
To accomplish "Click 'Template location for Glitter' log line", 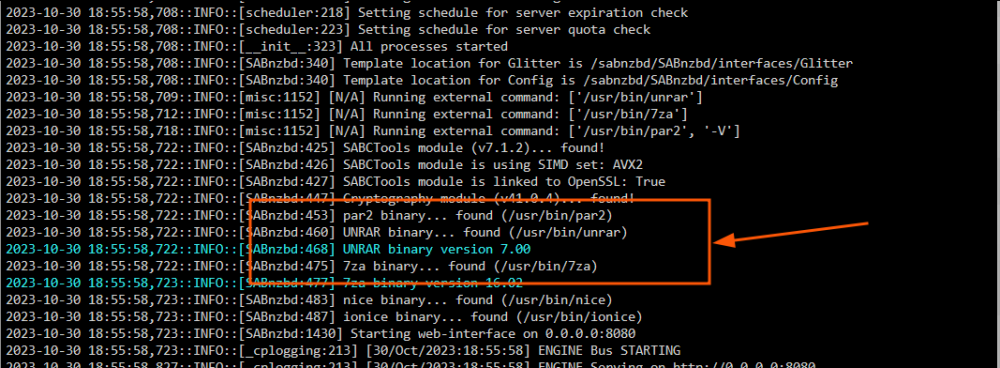I will [x=430, y=64].
